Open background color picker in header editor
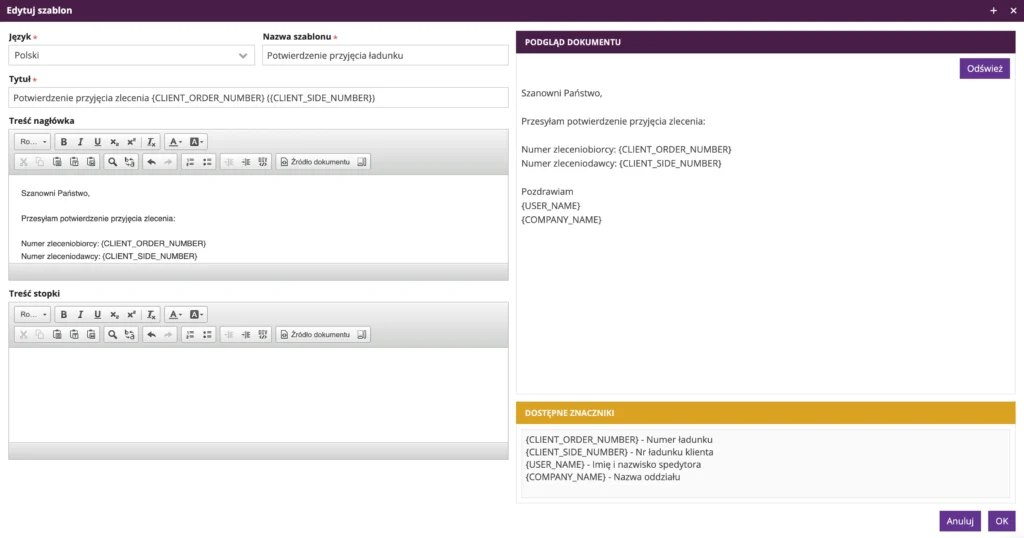Viewport: 1024px width, 538px height. coord(196,142)
